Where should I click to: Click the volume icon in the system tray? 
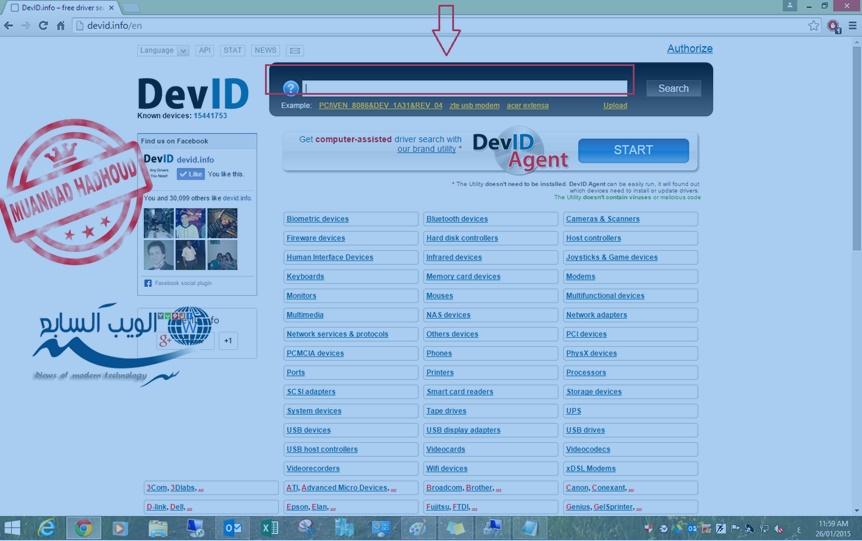click(778, 529)
